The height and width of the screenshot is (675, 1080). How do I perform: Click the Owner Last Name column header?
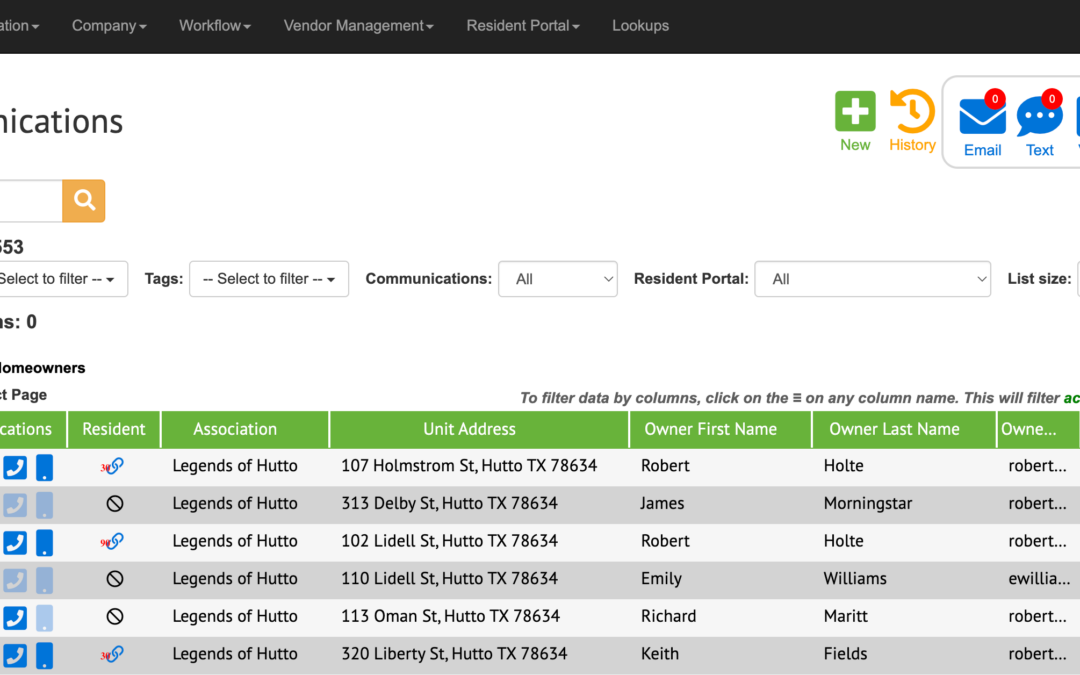[x=894, y=429]
